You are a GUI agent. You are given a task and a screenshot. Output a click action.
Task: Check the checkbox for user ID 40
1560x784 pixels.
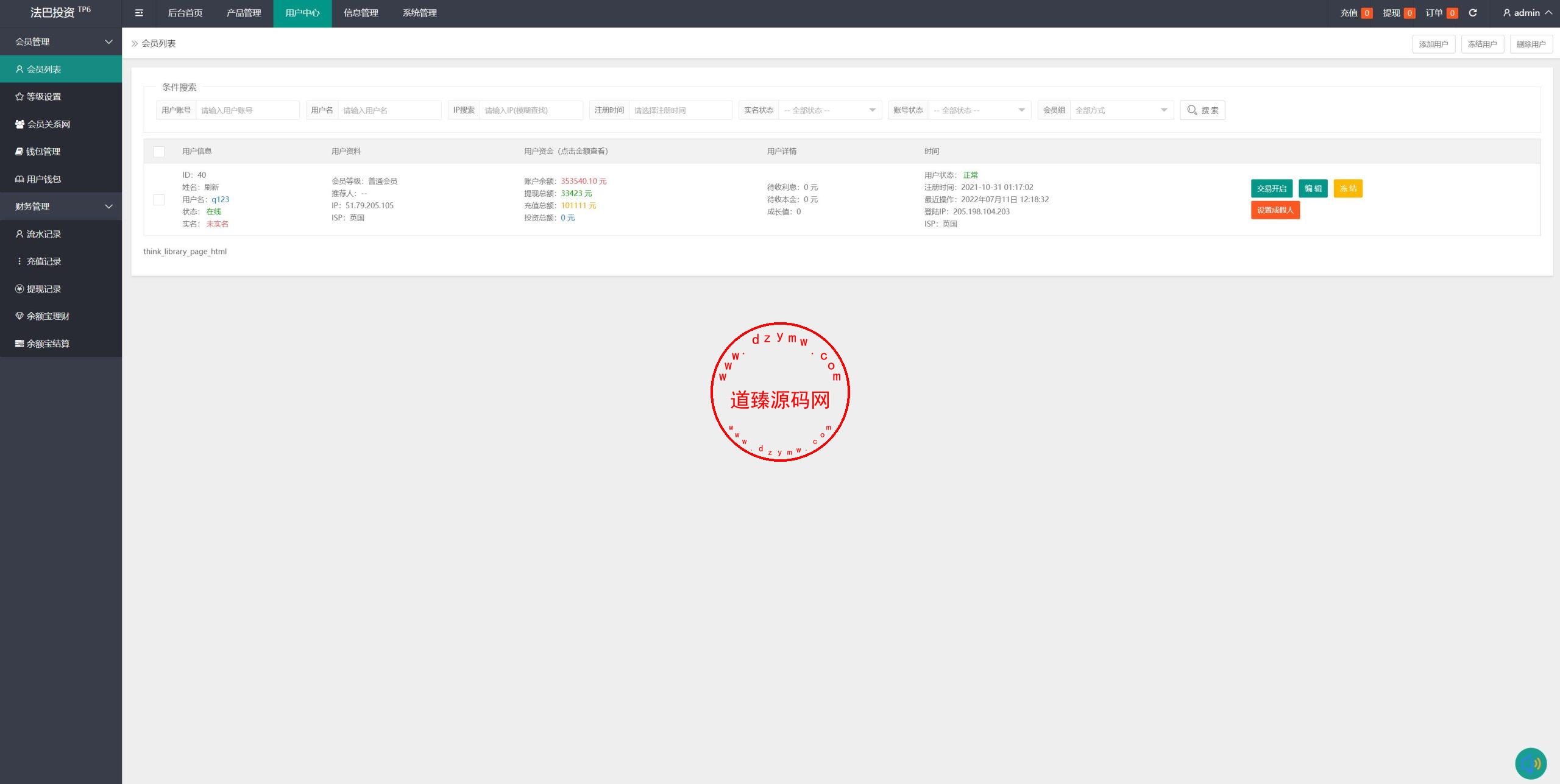(159, 200)
